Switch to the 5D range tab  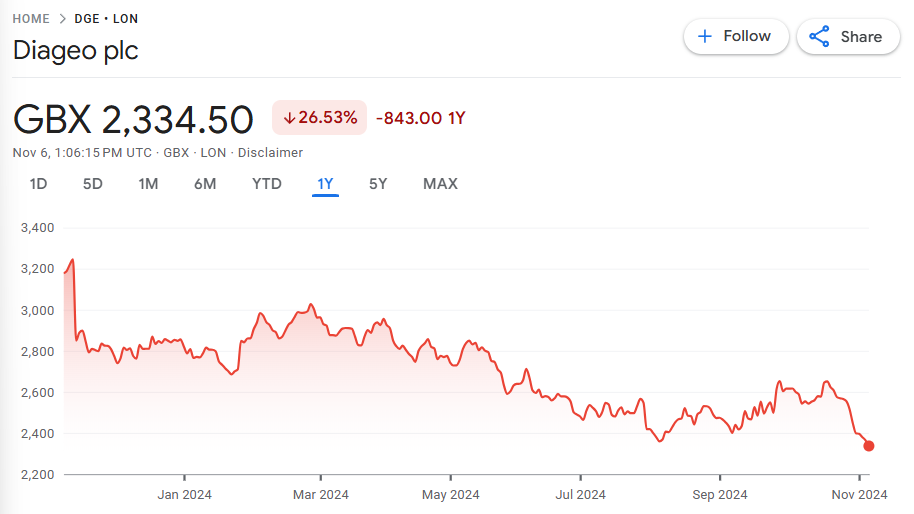(x=93, y=184)
